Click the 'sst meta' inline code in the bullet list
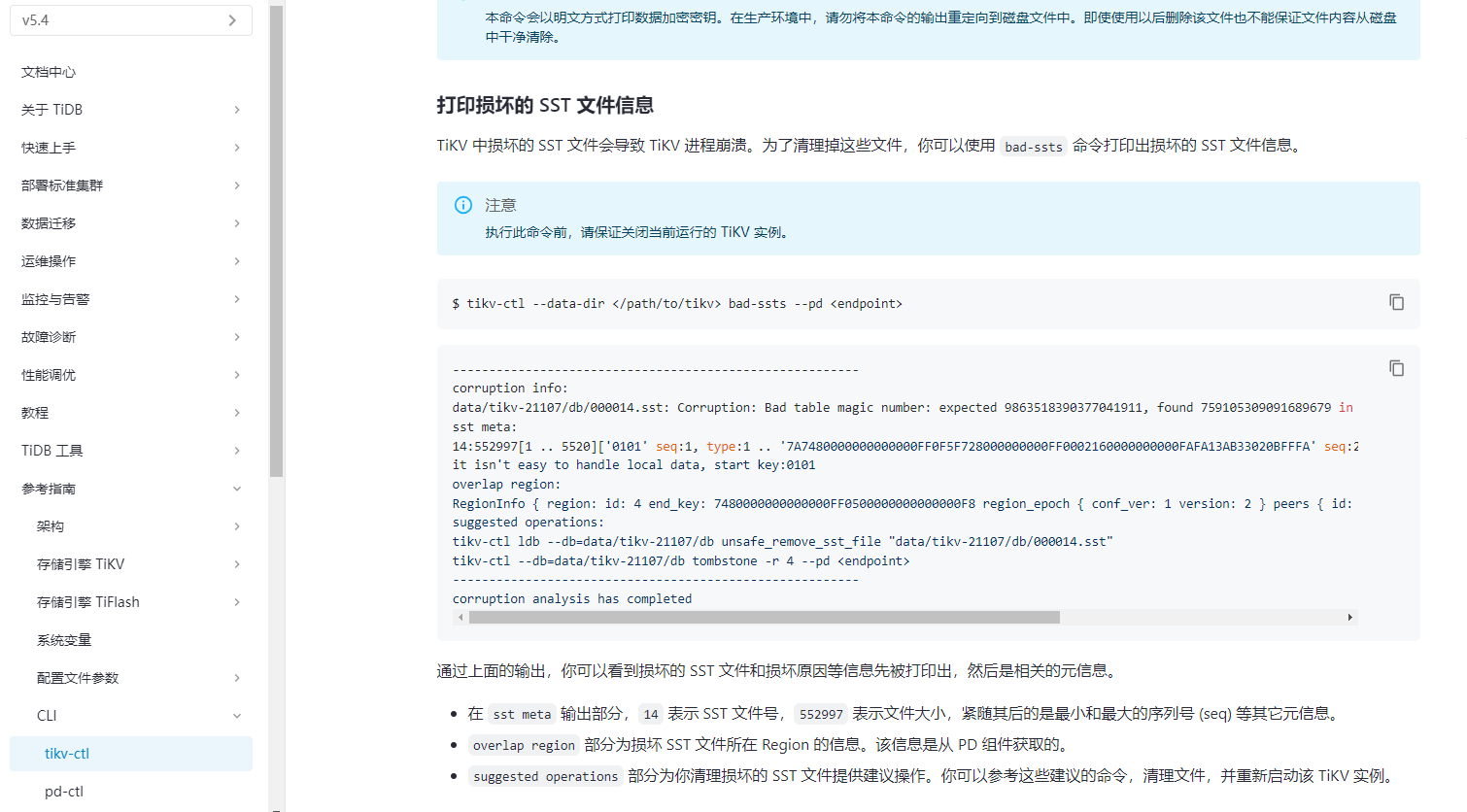This screenshot has width=1467, height=812. (x=522, y=714)
